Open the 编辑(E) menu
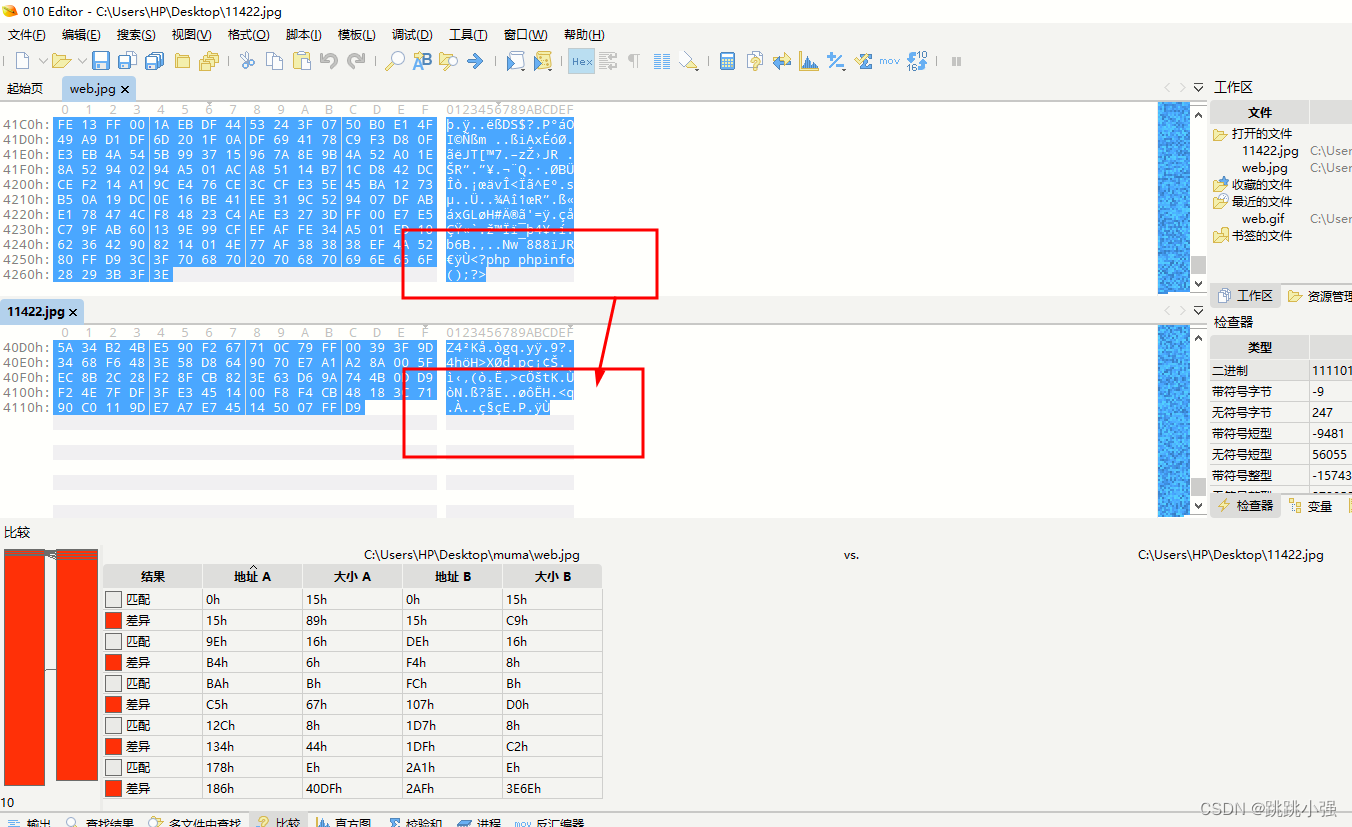Viewport: 1352px width, 827px height. (81, 35)
